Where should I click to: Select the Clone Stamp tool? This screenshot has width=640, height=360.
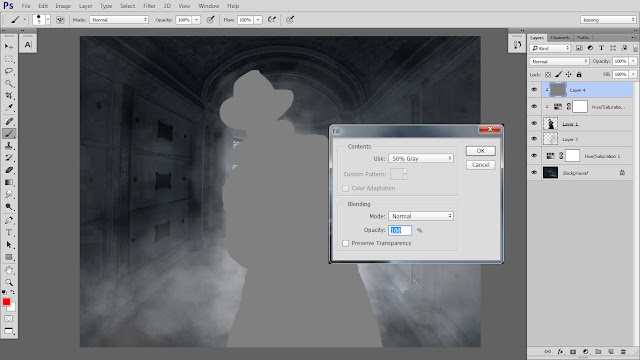(9, 146)
